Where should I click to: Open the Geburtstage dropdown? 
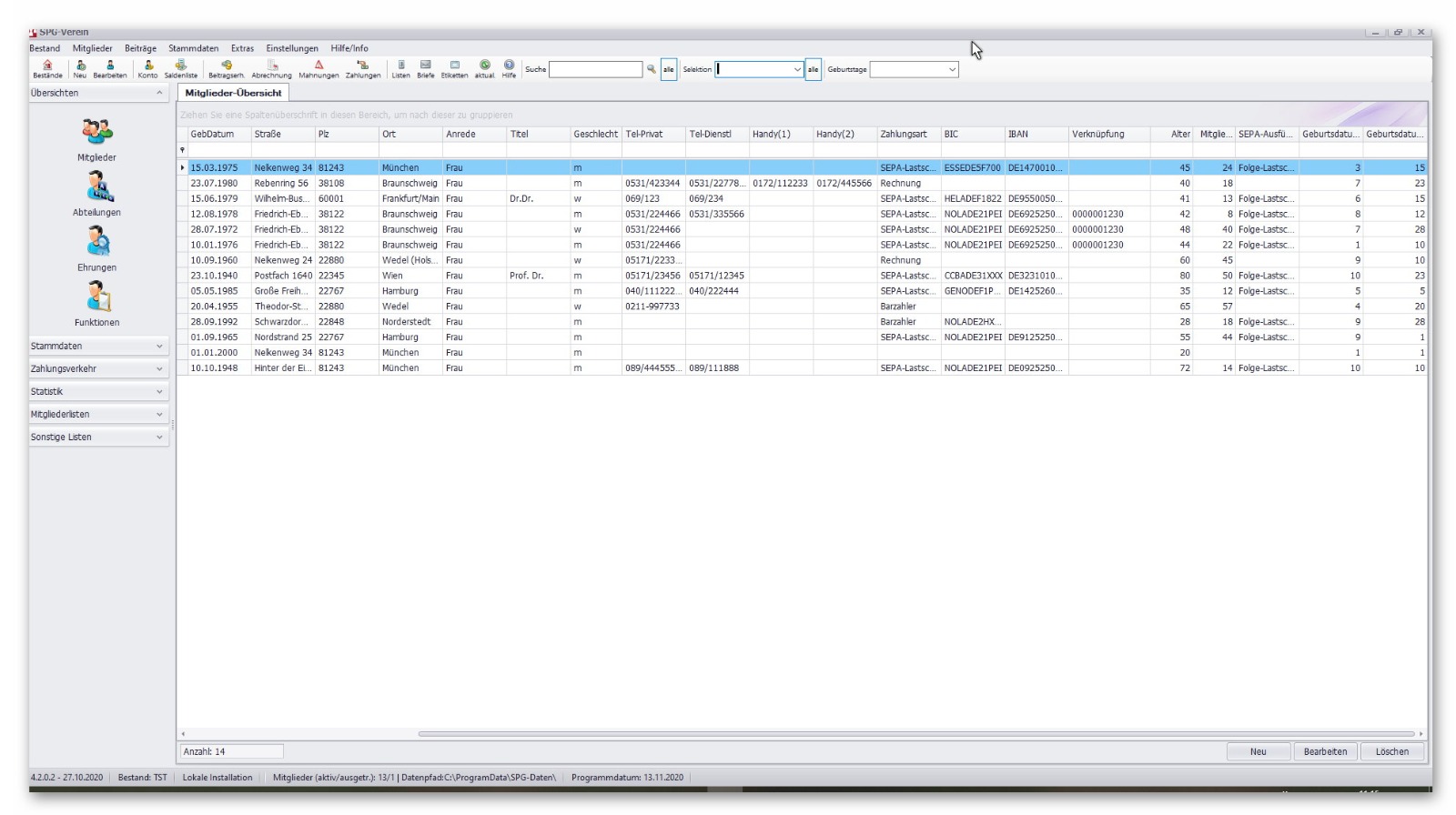[952, 69]
